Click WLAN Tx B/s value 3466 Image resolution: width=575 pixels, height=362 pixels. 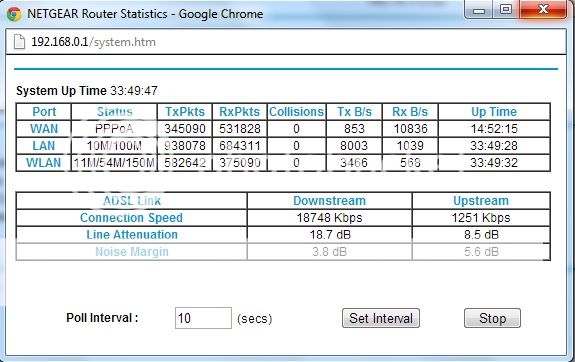pos(354,162)
